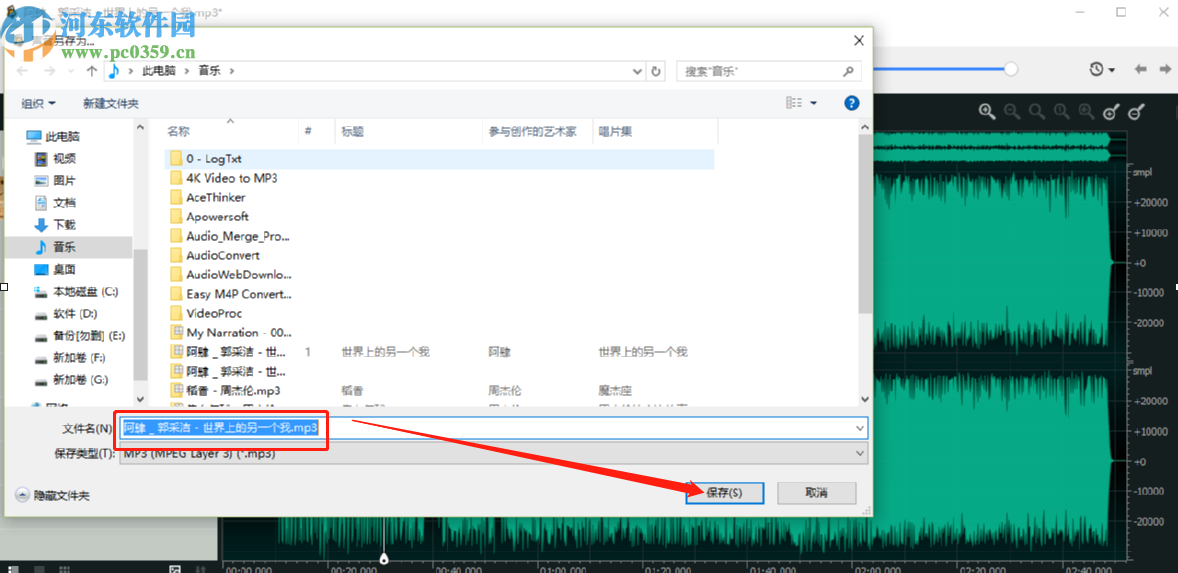The height and width of the screenshot is (573, 1178).
Task: Select 下载 in the navigation tree
Action: (x=55, y=225)
